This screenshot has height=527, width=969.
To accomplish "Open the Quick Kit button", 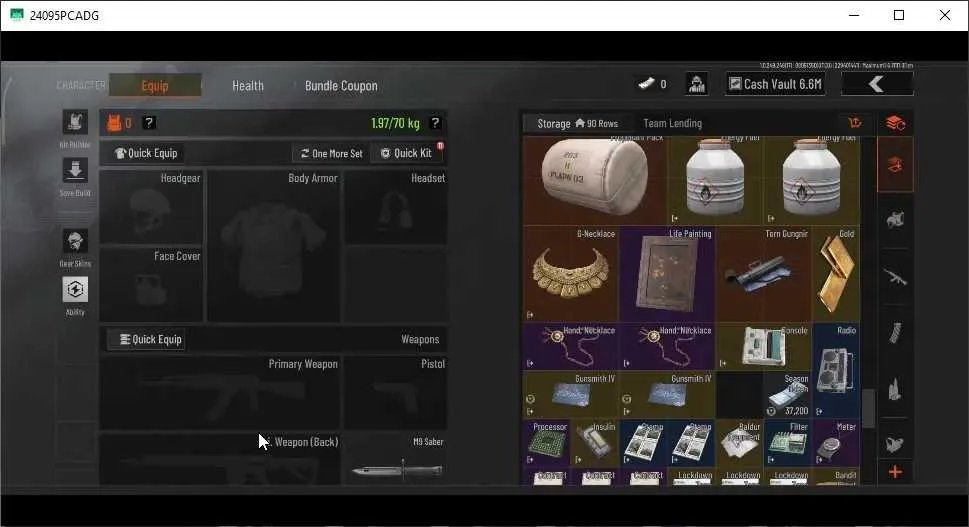I will [x=407, y=153].
